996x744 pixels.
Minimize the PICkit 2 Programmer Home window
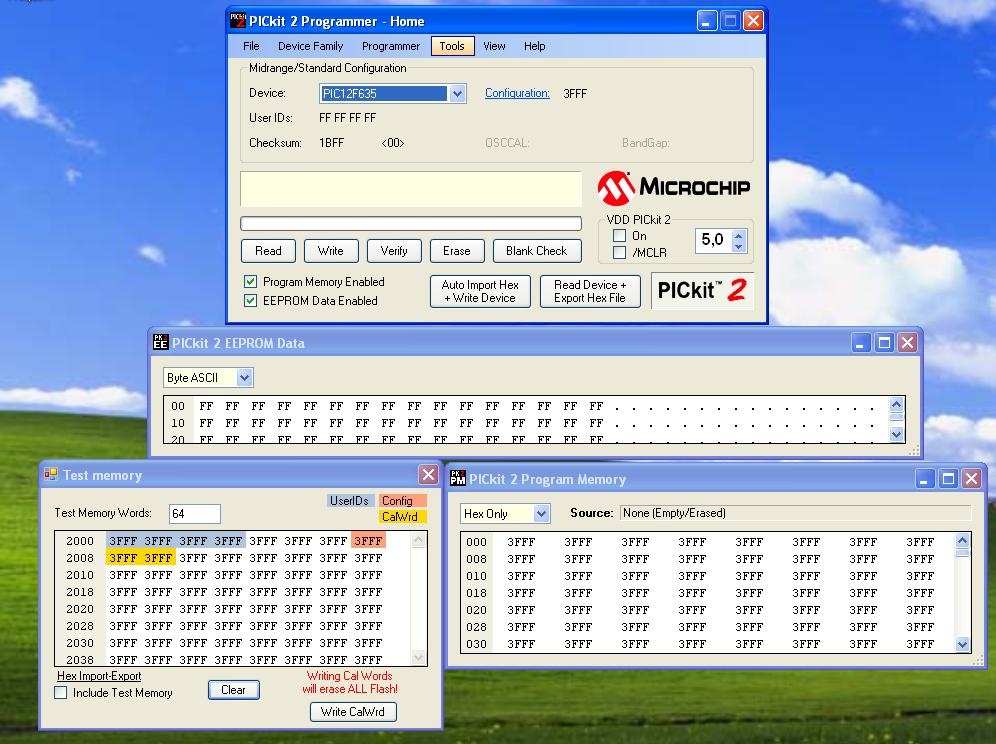tap(707, 21)
